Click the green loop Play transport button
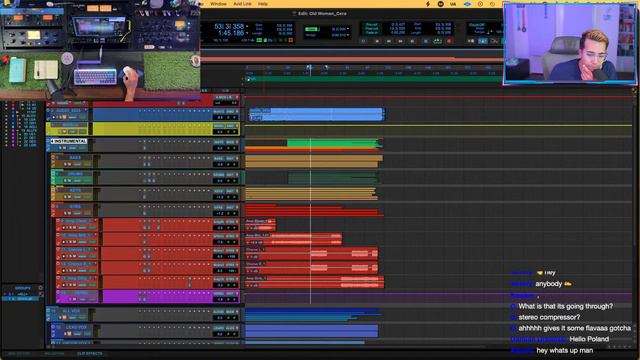640x360 pixels. pyautogui.click(x=438, y=41)
